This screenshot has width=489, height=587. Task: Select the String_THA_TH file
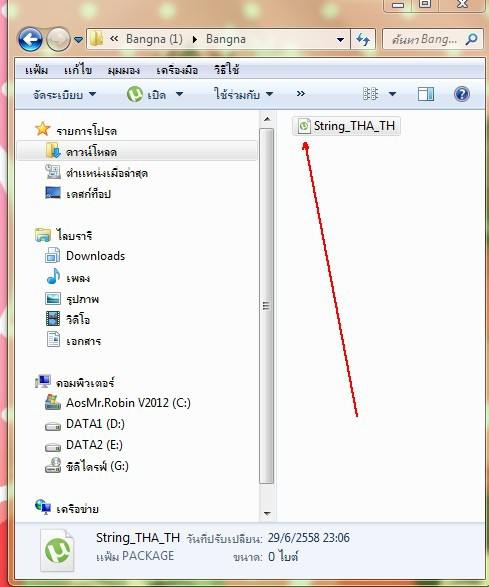[346, 126]
